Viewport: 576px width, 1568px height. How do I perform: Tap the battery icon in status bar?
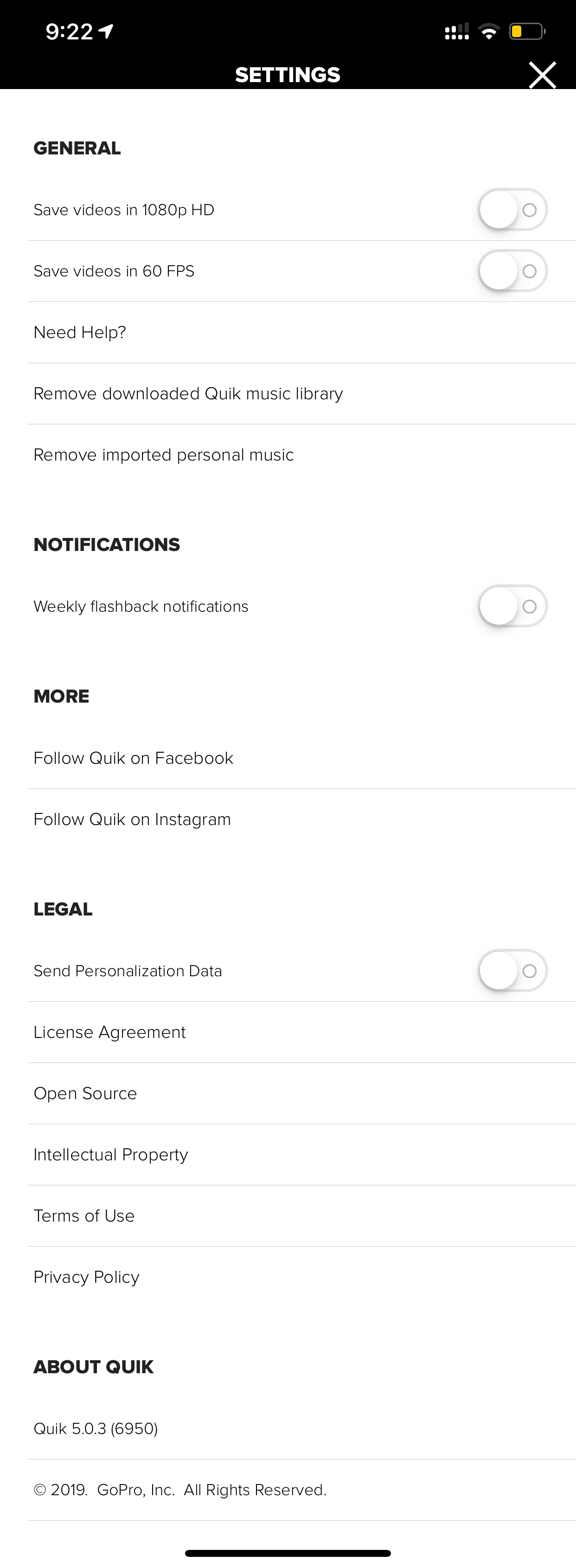(x=527, y=31)
